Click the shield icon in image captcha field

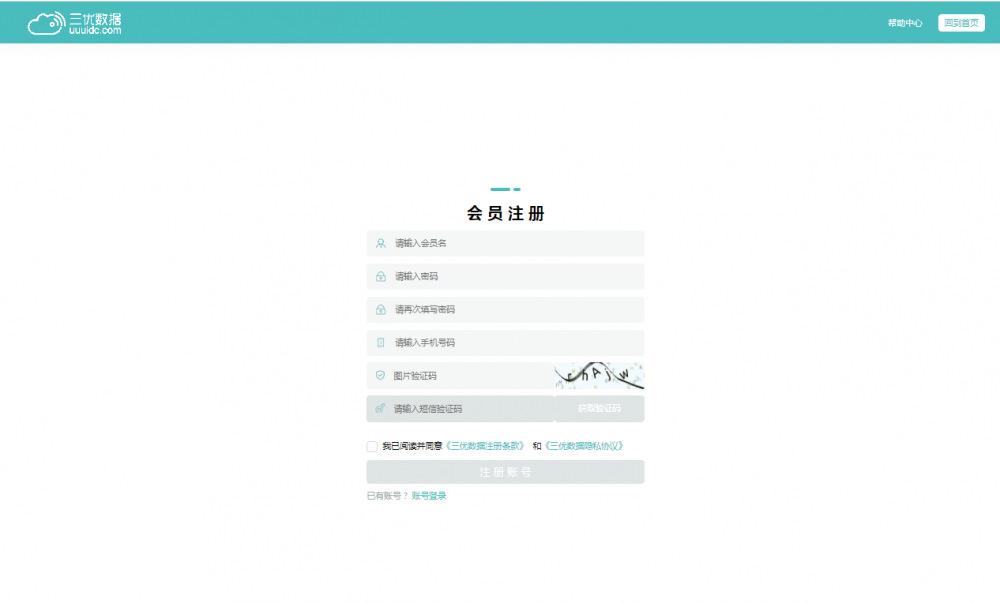pyautogui.click(x=380, y=376)
